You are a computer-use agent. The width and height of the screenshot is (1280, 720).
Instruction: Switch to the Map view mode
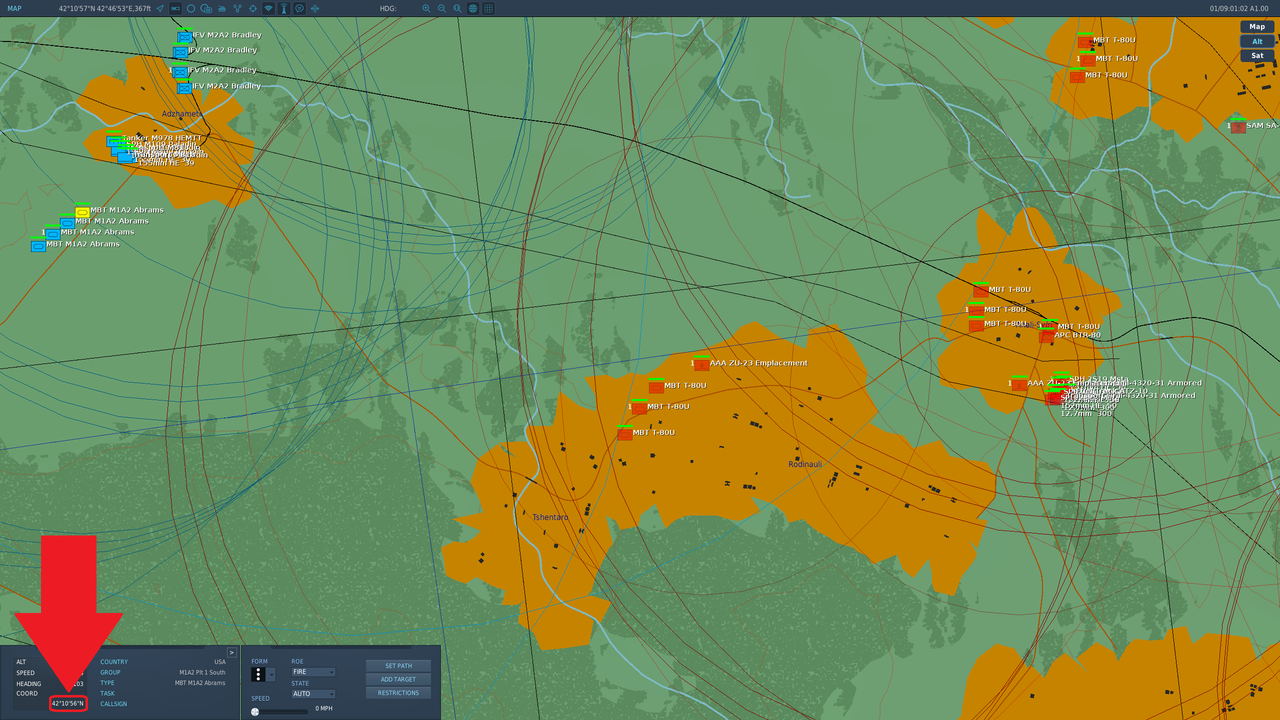pos(1257,27)
